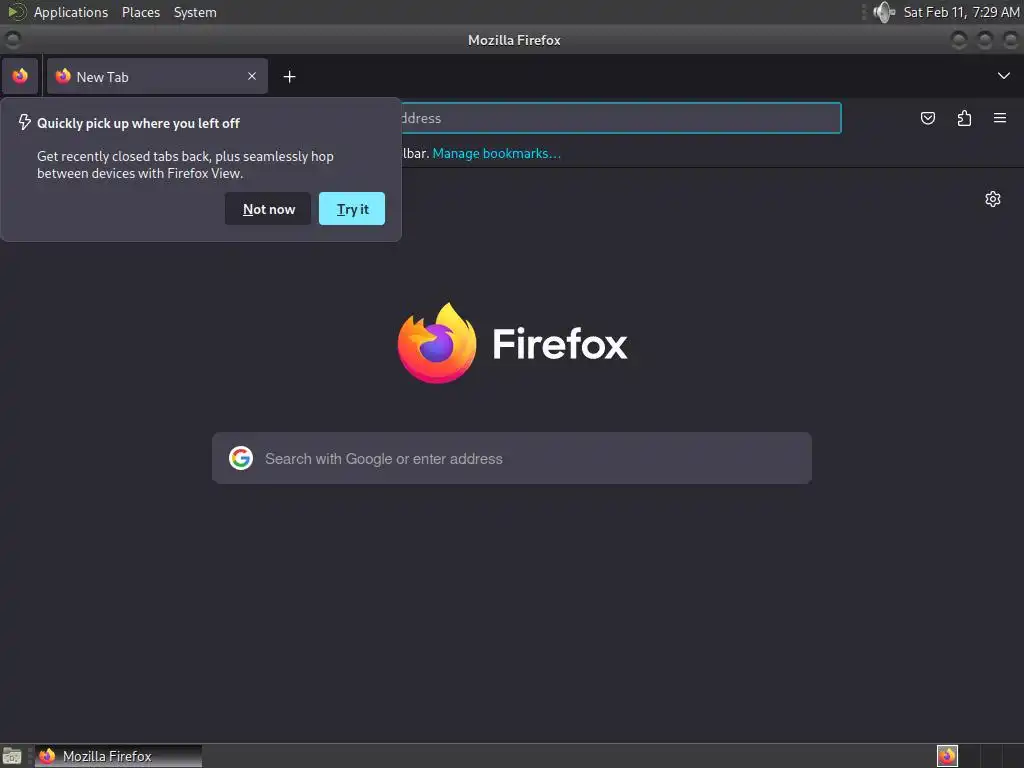The width and height of the screenshot is (1024, 768).
Task: Open the System menu
Action: pyautogui.click(x=195, y=12)
